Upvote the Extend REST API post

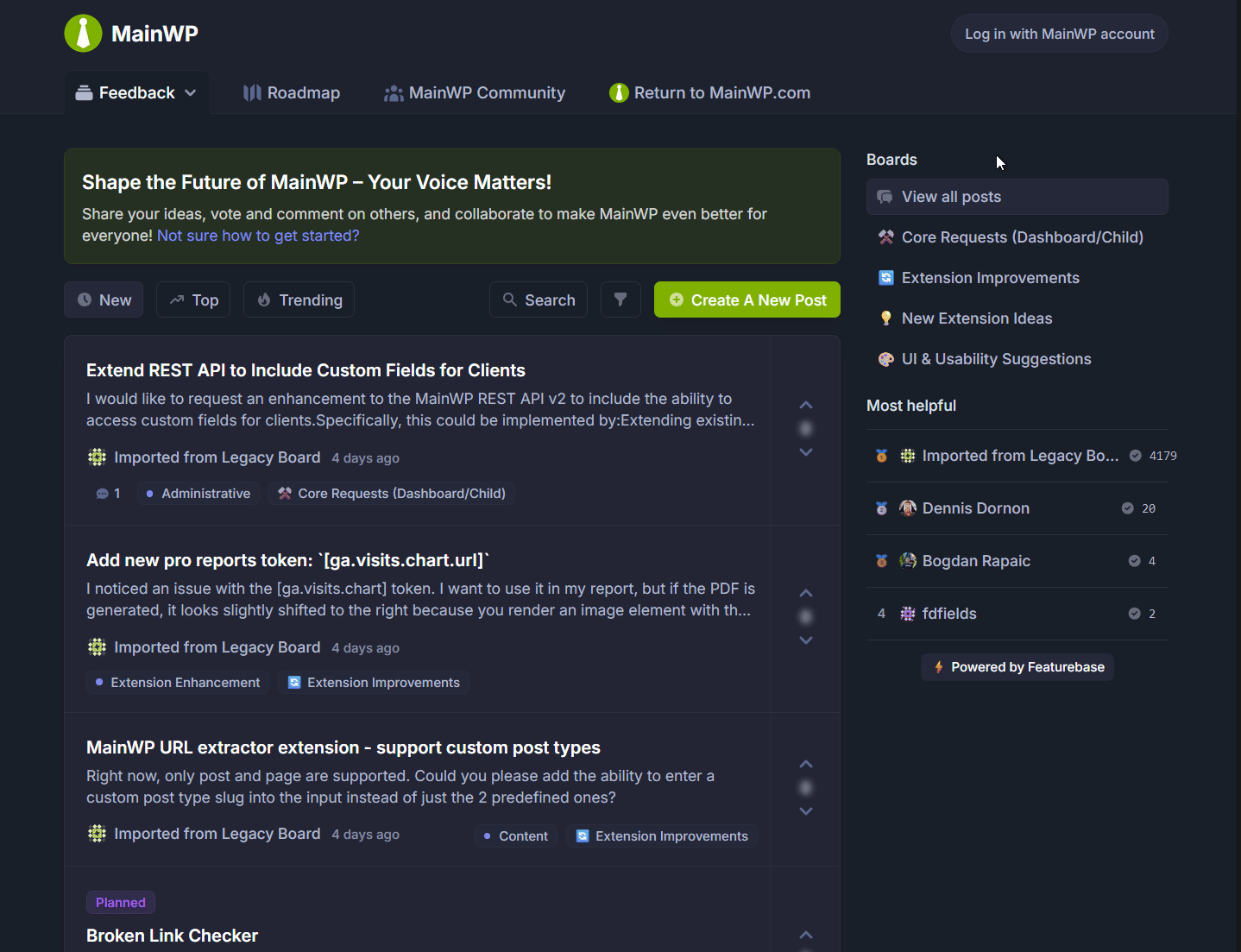click(x=806, y=405)
